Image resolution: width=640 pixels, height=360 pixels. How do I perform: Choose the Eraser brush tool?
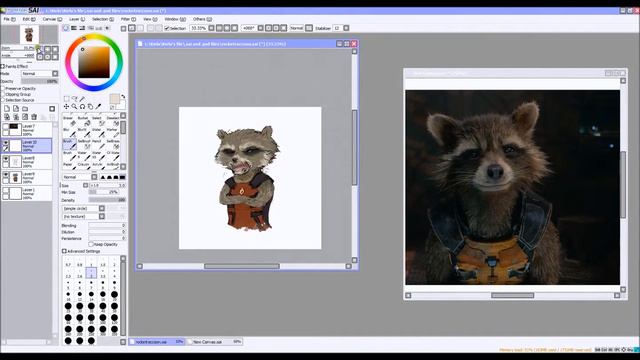click(69, 121)
